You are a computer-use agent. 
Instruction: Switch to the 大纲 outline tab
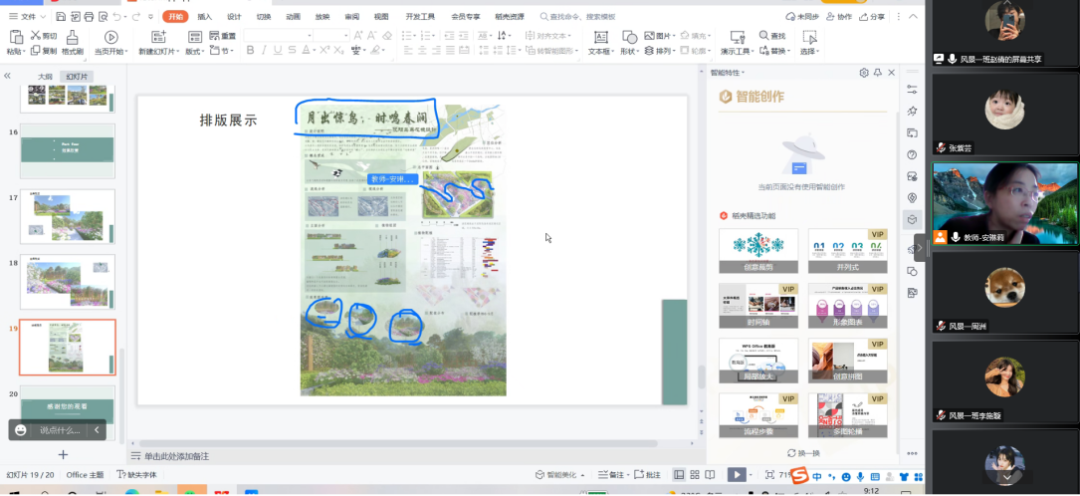click(x=45, y=76)
